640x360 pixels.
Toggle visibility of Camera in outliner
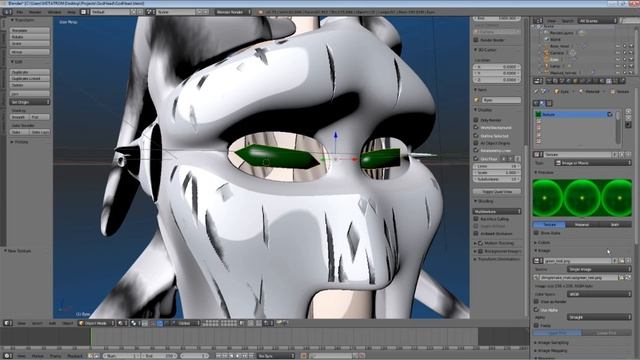coord(618,53)
